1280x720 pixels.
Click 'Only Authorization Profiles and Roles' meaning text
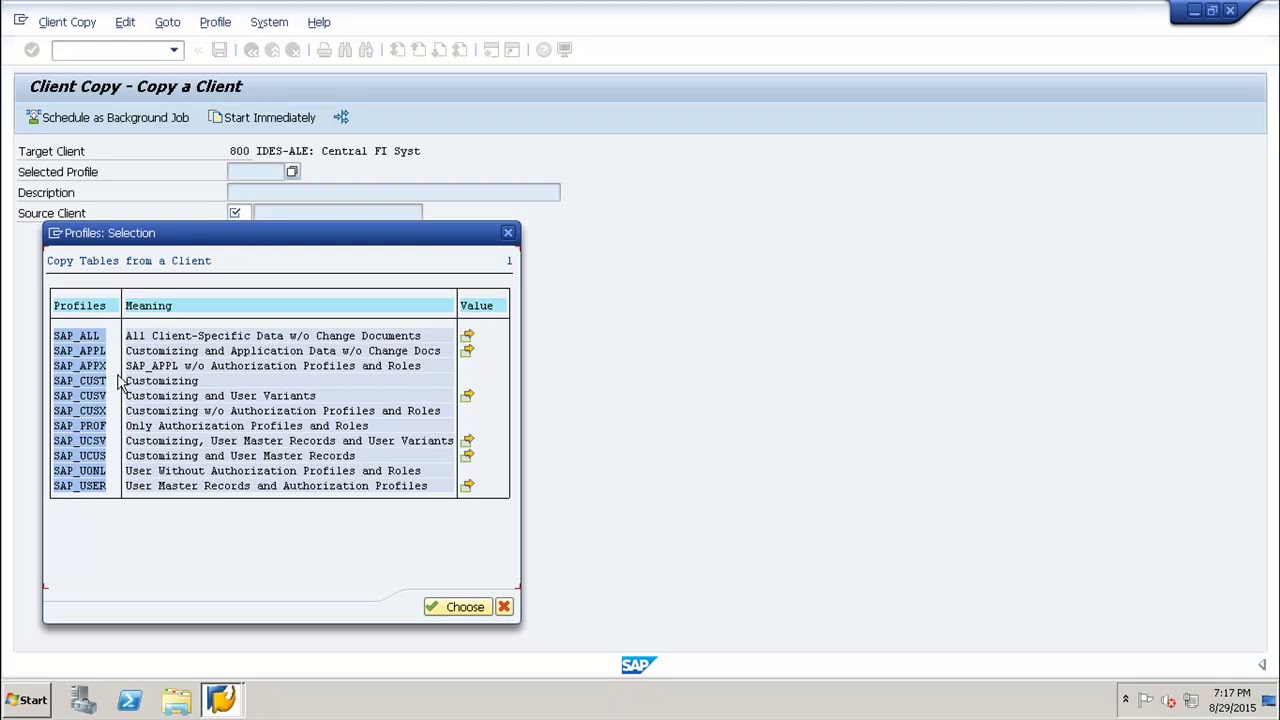point(247,426)
